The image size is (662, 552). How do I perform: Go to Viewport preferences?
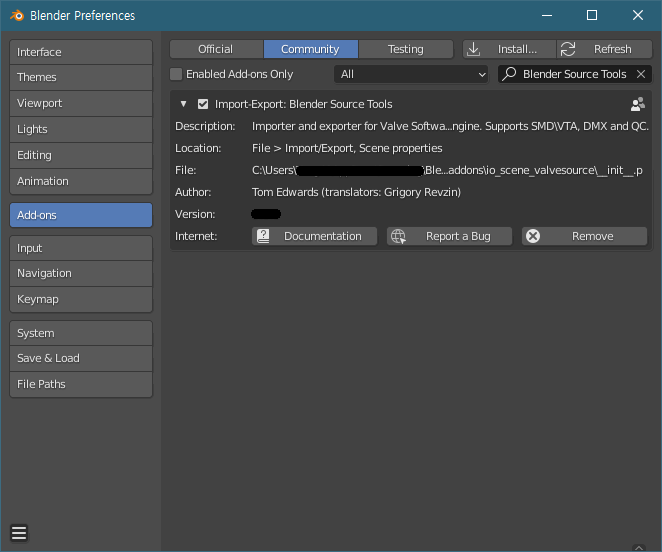(81, 103)
